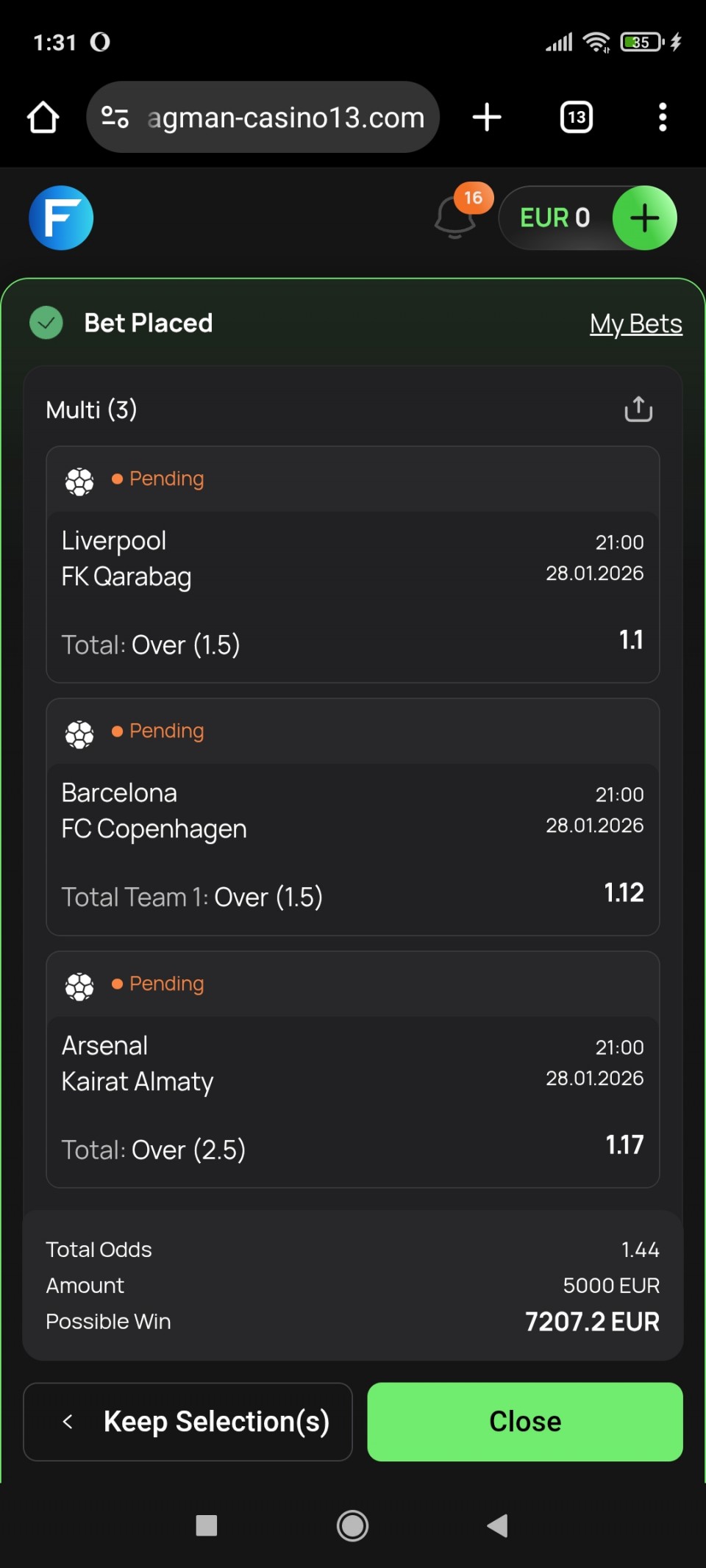Open browser three-dot menu
The height and width of the screenshot is (1568, 706).
point(663,118)
